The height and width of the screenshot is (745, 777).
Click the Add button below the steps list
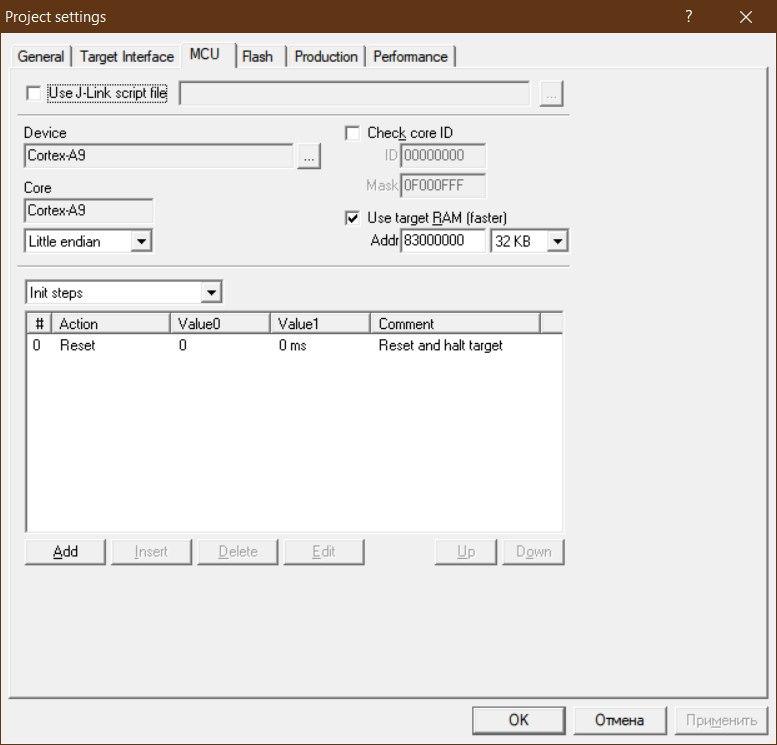[65, 552]
